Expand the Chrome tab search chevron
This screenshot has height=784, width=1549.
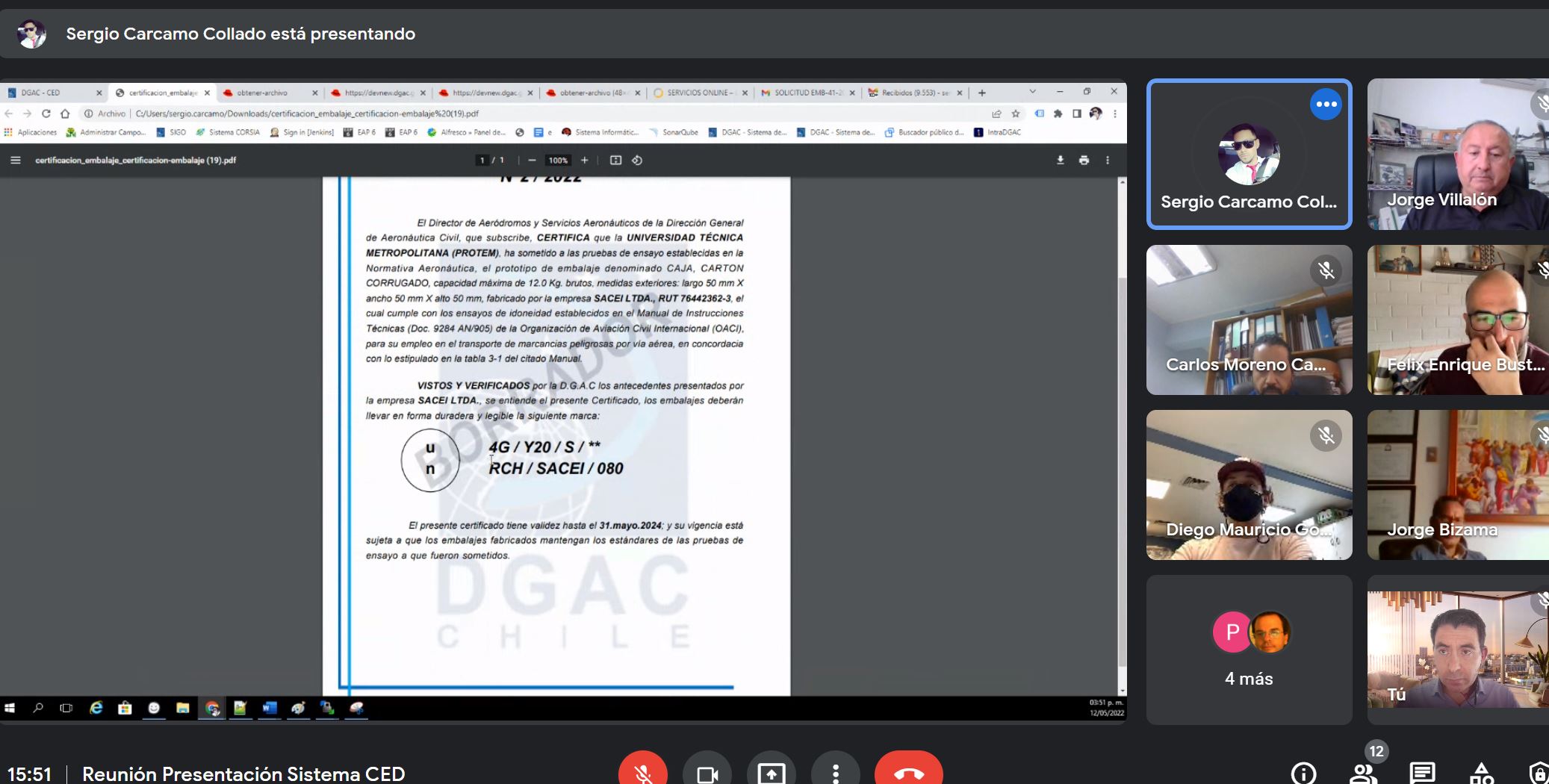coord(1032,91)
